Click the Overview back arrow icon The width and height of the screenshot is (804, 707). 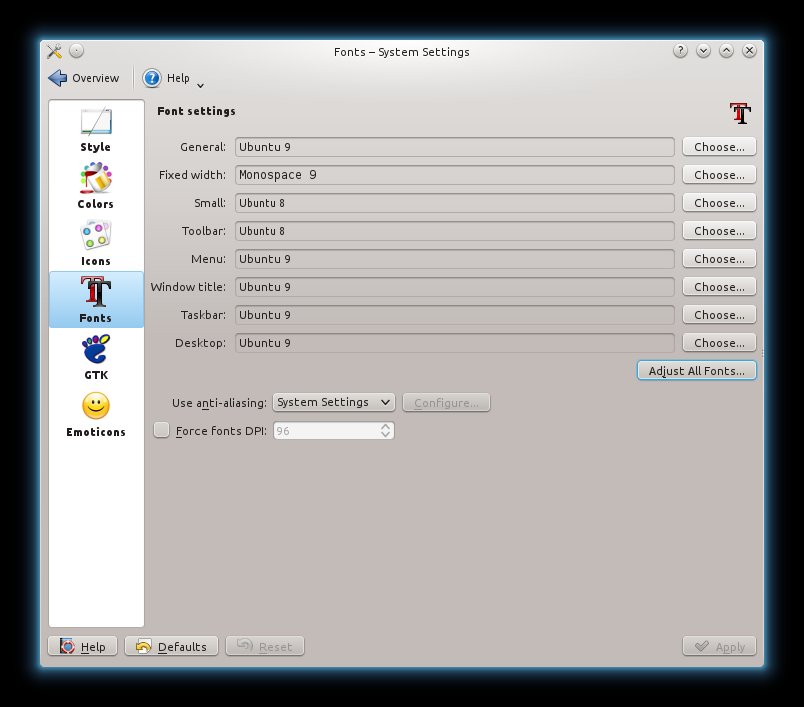point(57,78)
